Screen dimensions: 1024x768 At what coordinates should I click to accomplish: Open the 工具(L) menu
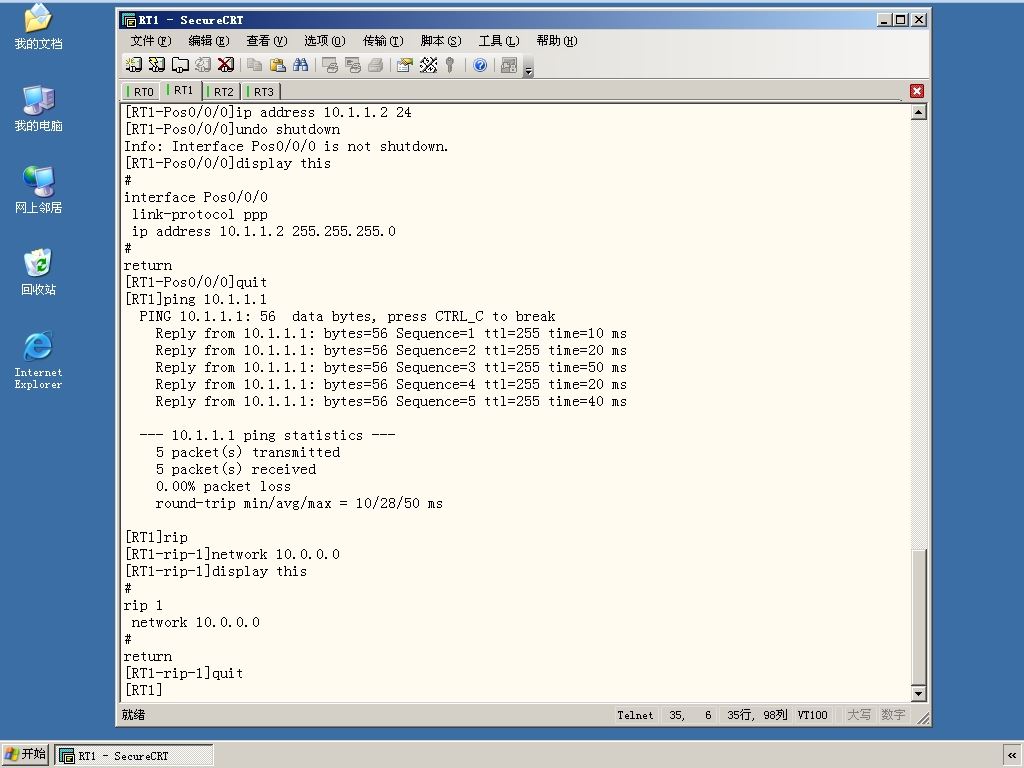pyautogui.click(x=499, y=40)
